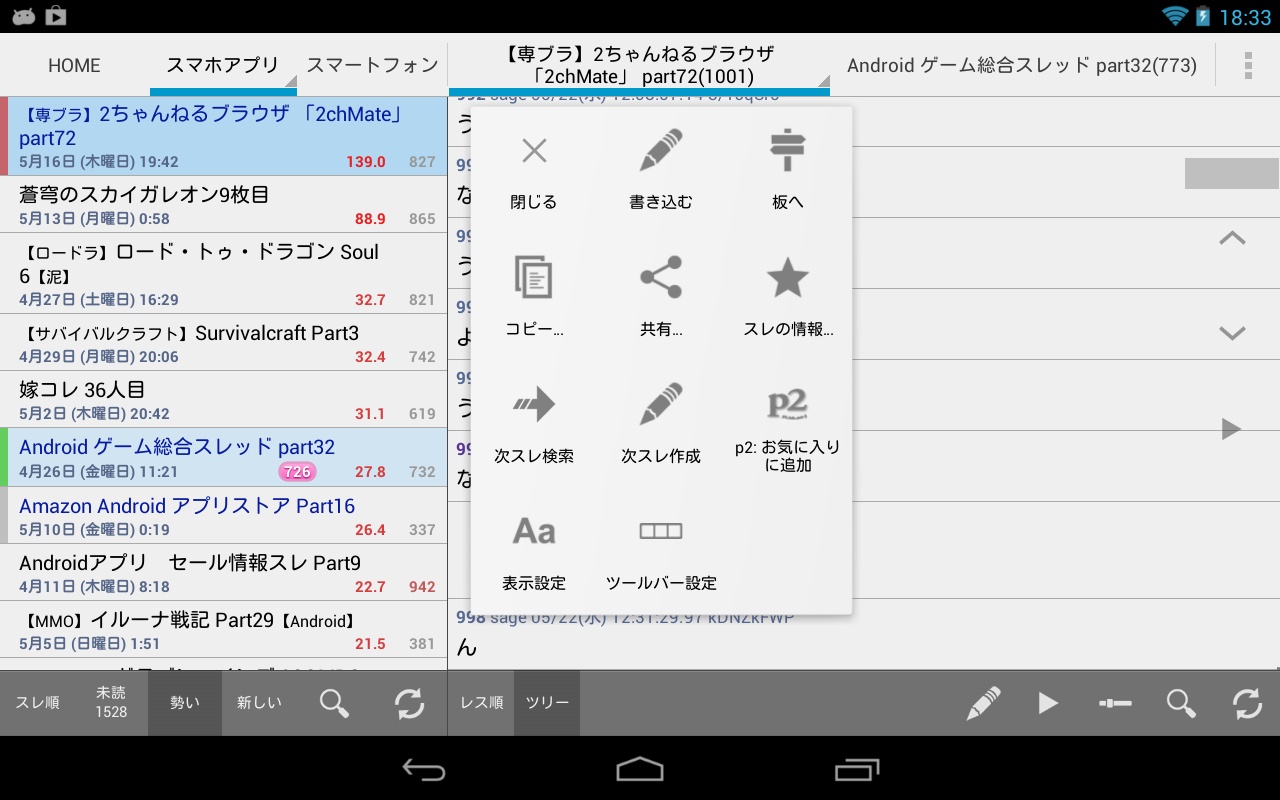Open イルーナ戦記 Part29 thread
Viewport: 1280px width, 800px height.
pyautogui.click(x=223, y=630)
